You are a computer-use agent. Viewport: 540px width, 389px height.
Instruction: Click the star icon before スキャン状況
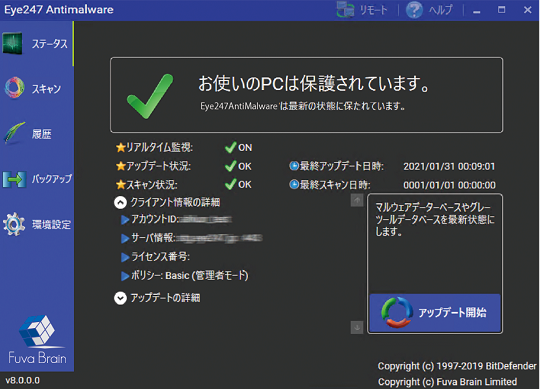click(121, 185)
